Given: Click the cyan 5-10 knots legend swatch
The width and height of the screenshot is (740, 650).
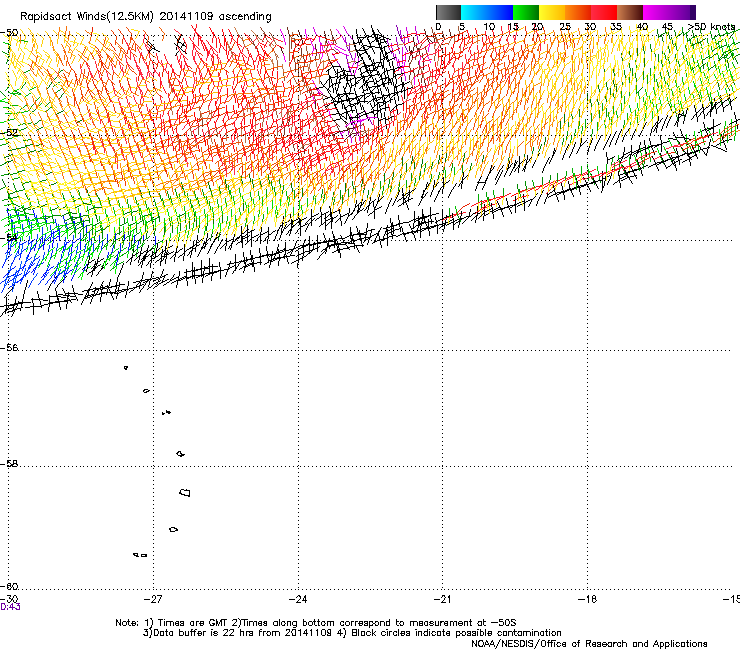Looking at the screenshot, I should pos(474,12).
